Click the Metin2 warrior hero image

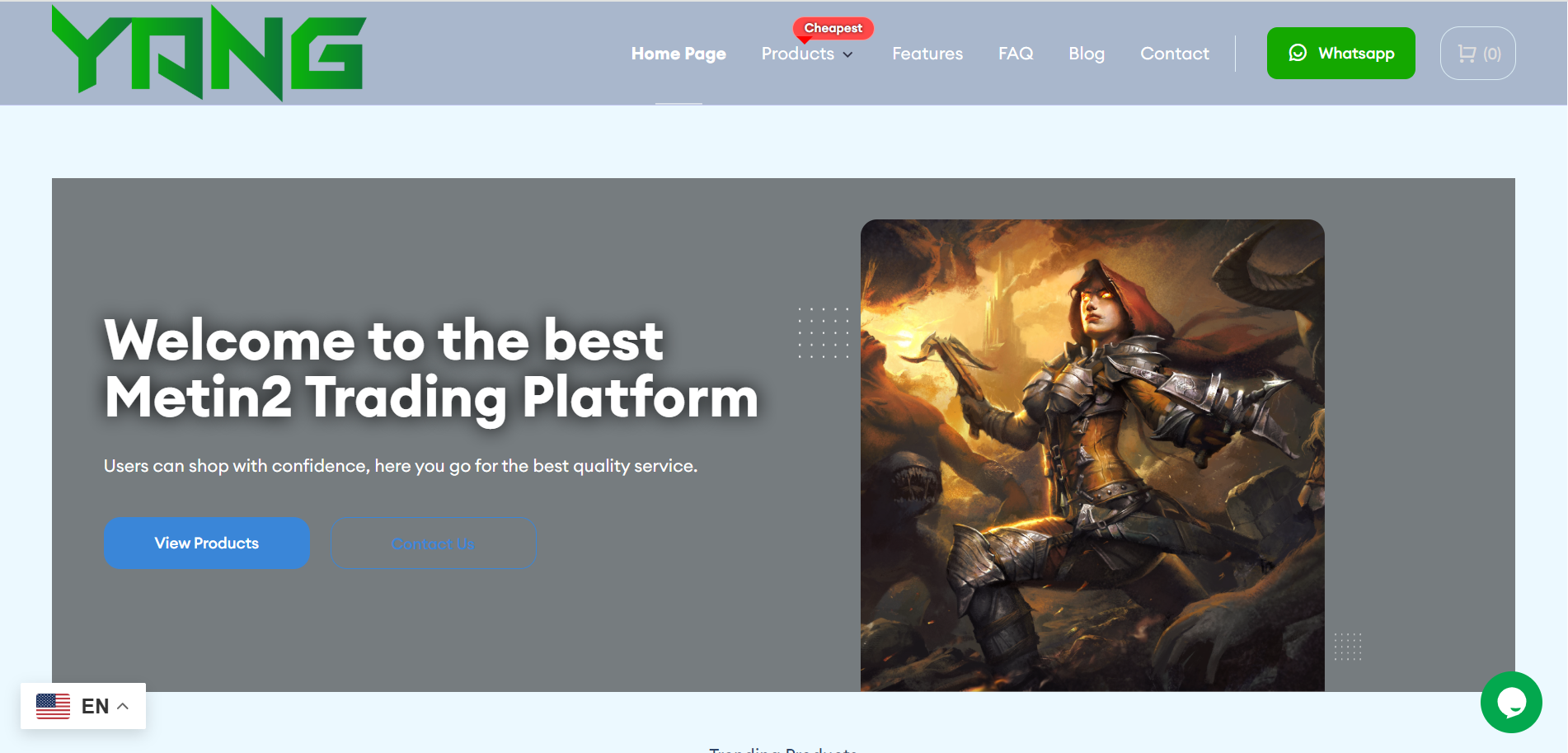pyautogui.click(x=1092, y=455)
